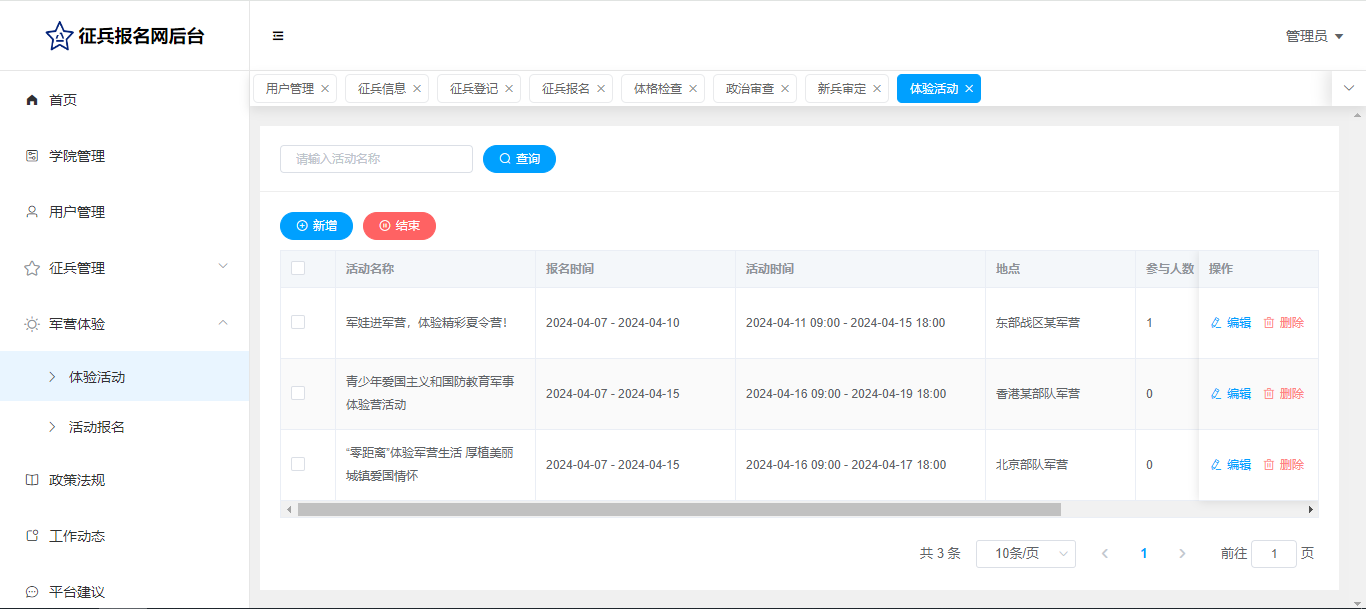Viewport: 1366px width, 609px height.
Task: Click the book icon for 政策法规
Action: [x=32, y=480]
